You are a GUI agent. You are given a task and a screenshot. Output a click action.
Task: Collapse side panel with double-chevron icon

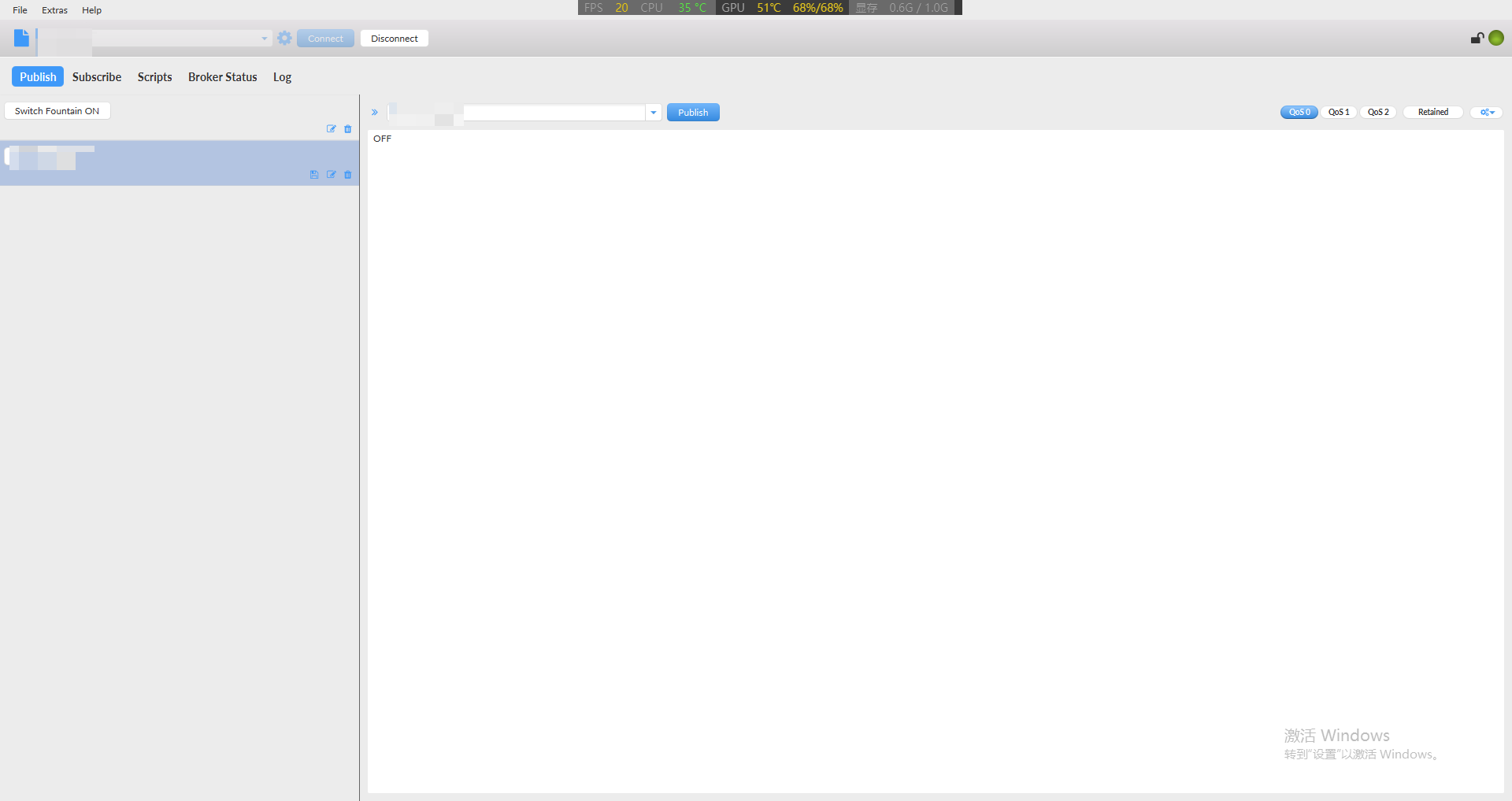pos(375,113)
